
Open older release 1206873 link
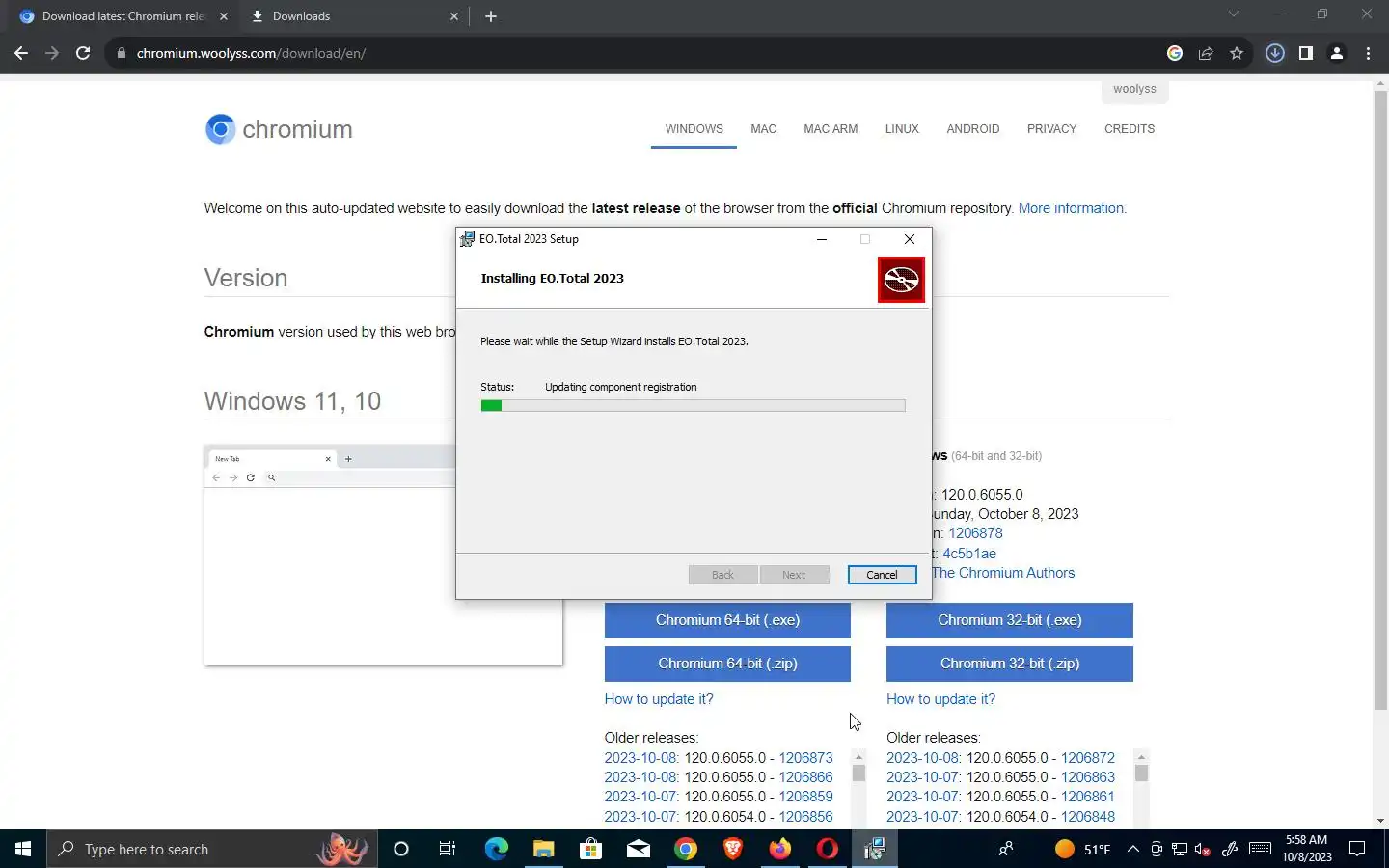(x=805, y=758)
